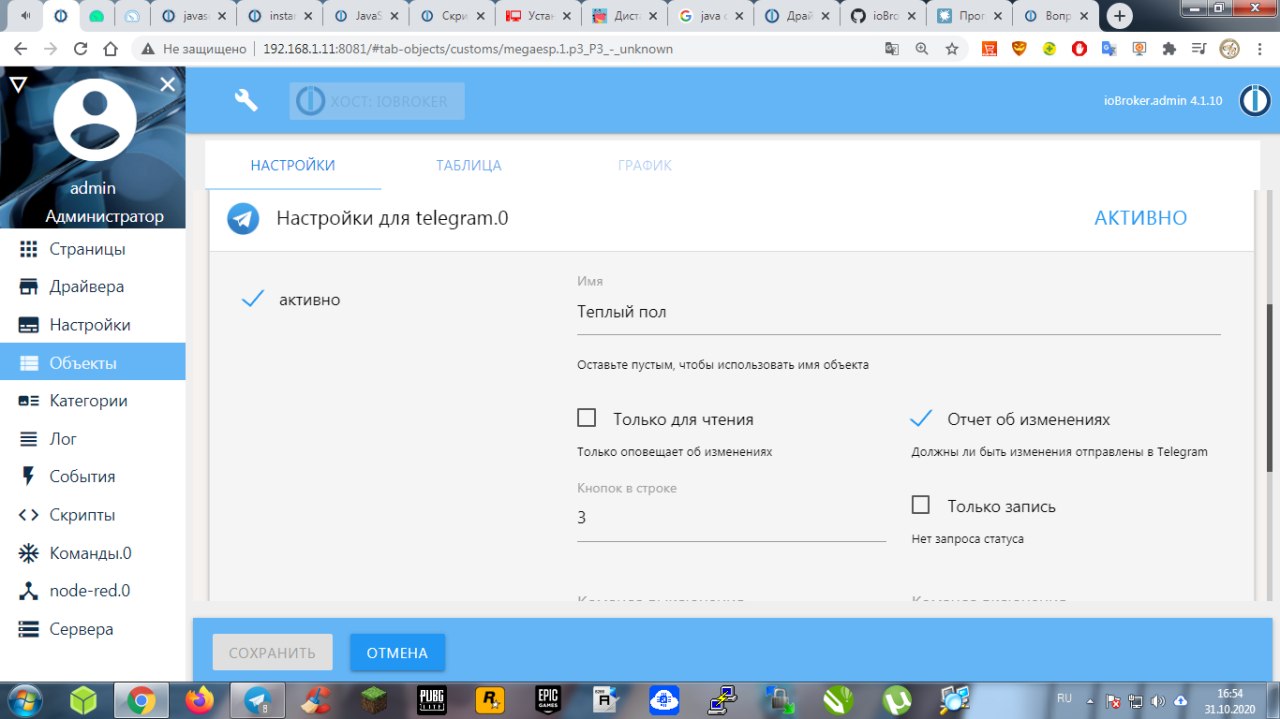This screenshot has height=719, width=1280.
Task: Open Категории in the sidebar
Action: tap(93, 400)
